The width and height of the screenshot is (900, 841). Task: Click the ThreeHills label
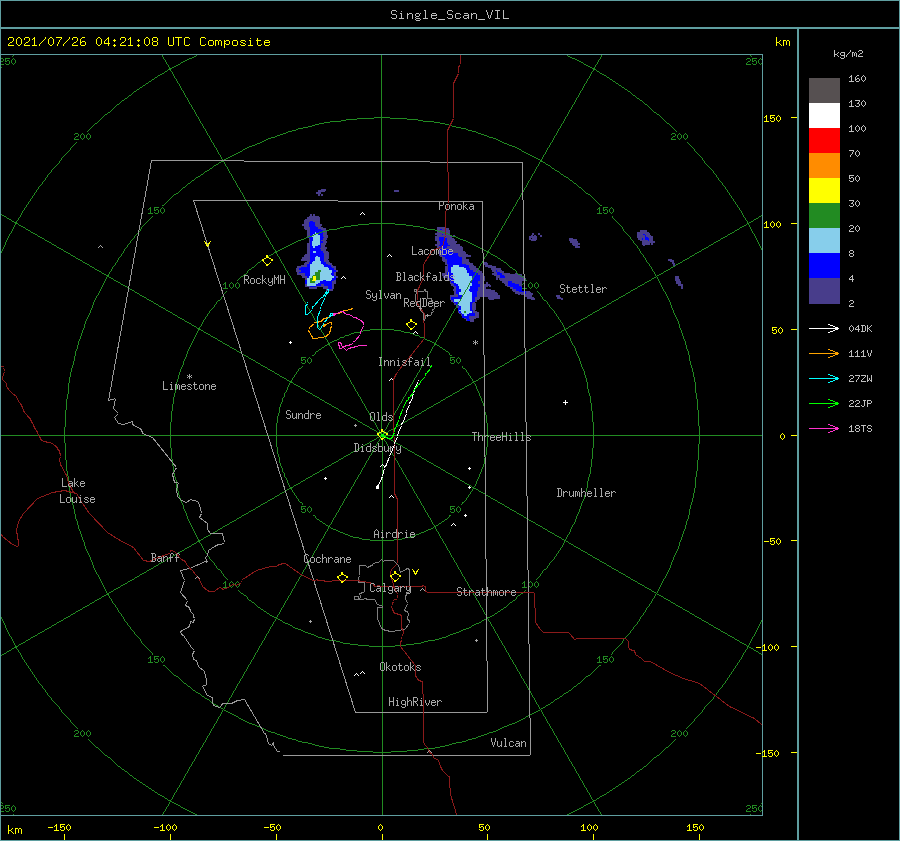pos(501,437)
